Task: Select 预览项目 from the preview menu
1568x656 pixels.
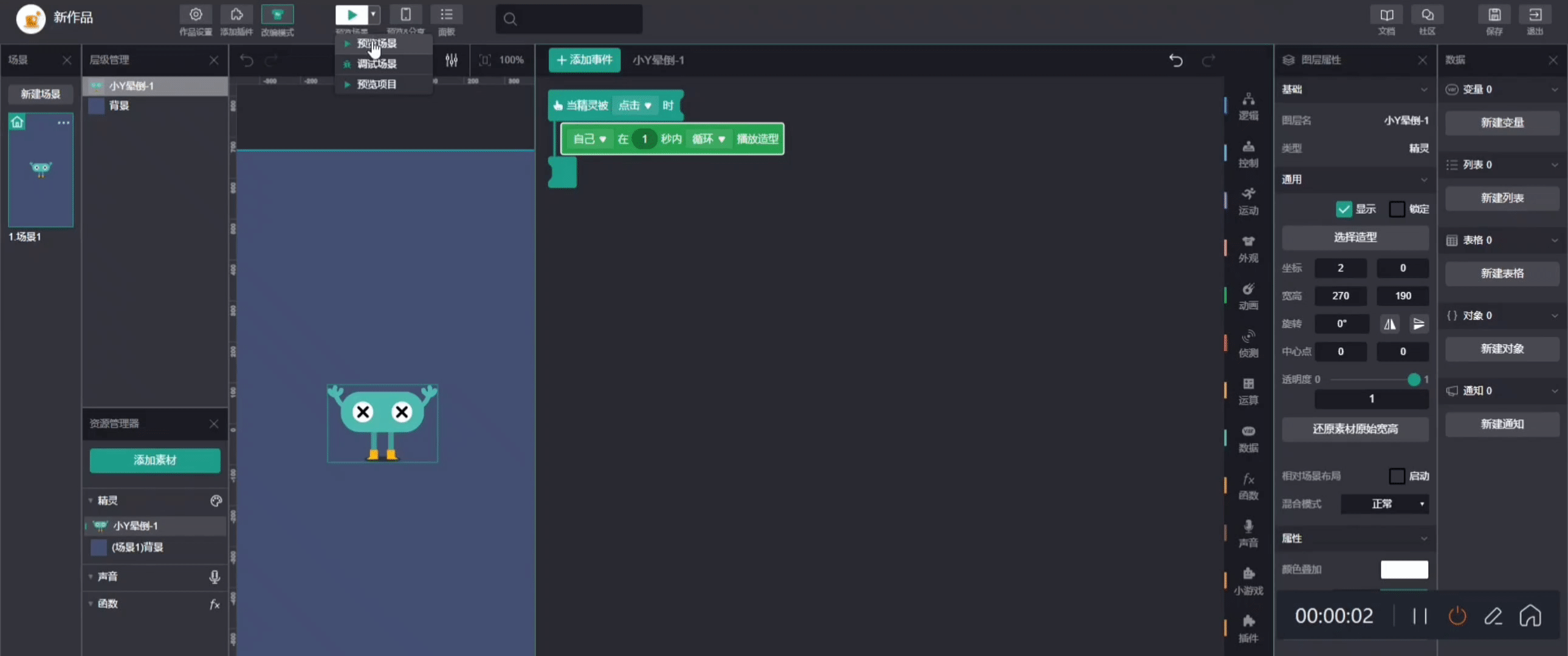Action: [x=376, y=84]
